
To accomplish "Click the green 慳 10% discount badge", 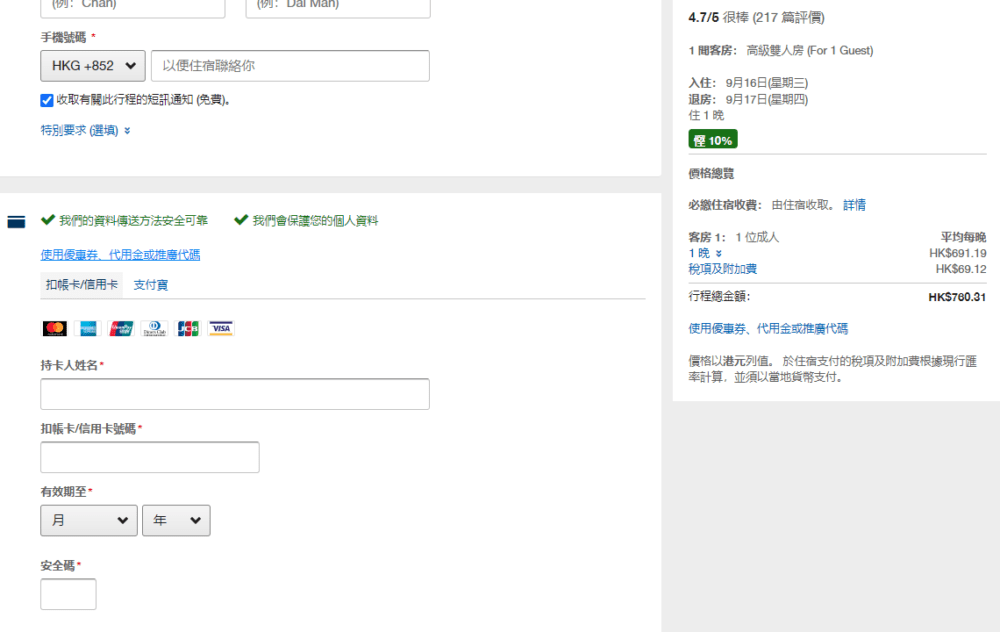I will click(x=712, y=139).
